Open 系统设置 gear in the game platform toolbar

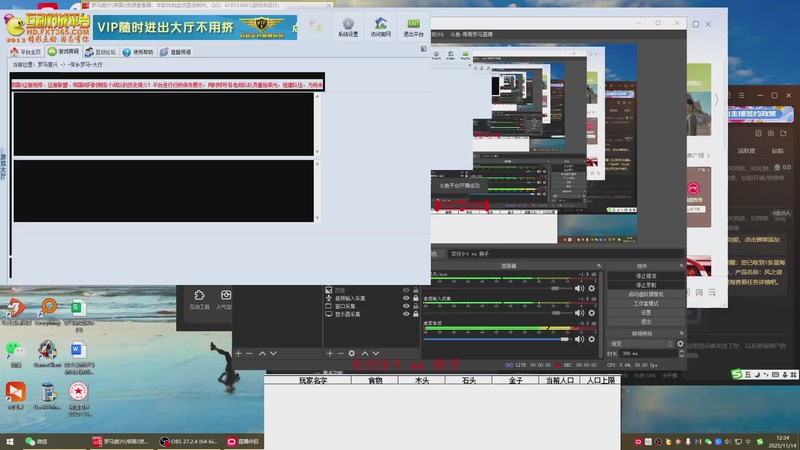[348, 27]
